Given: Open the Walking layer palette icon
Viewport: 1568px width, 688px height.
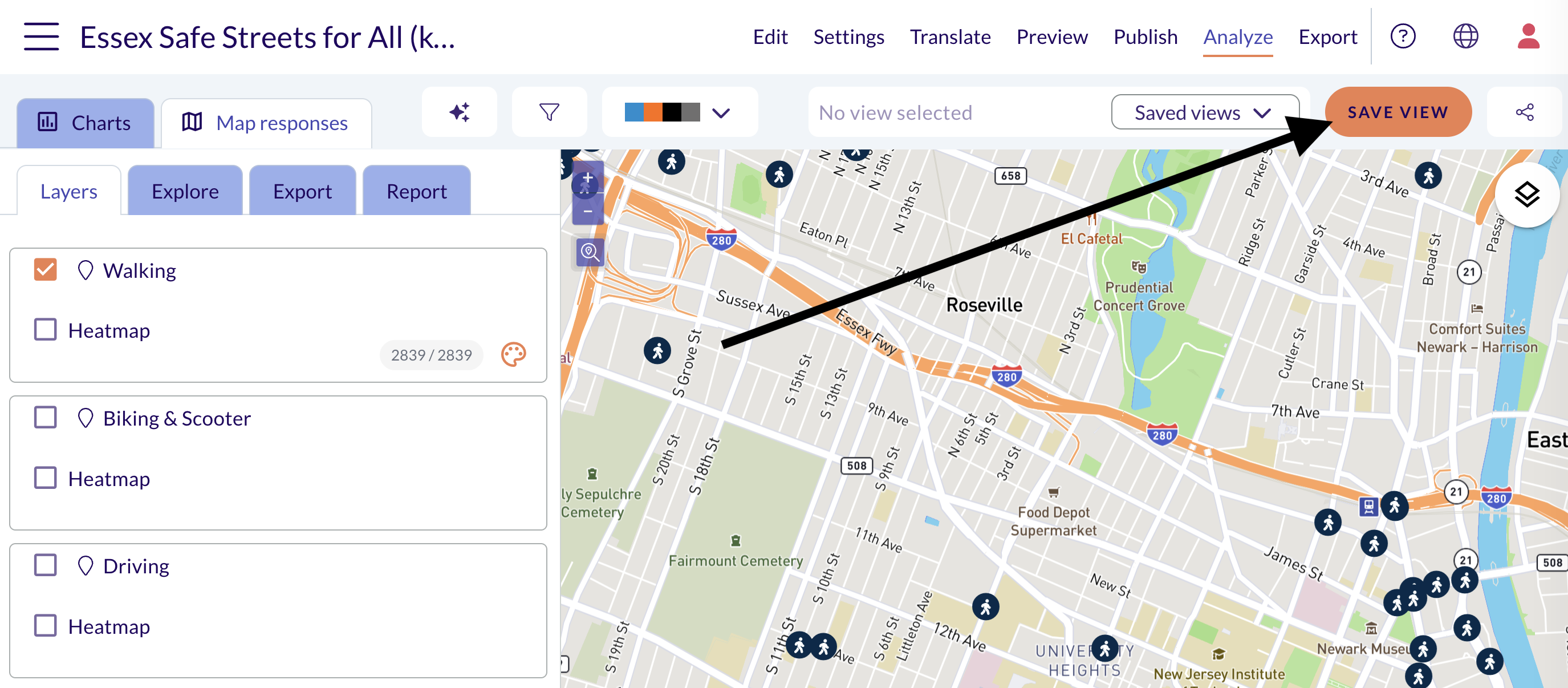Looking at the screenshot, I should [x=513, y=354].
